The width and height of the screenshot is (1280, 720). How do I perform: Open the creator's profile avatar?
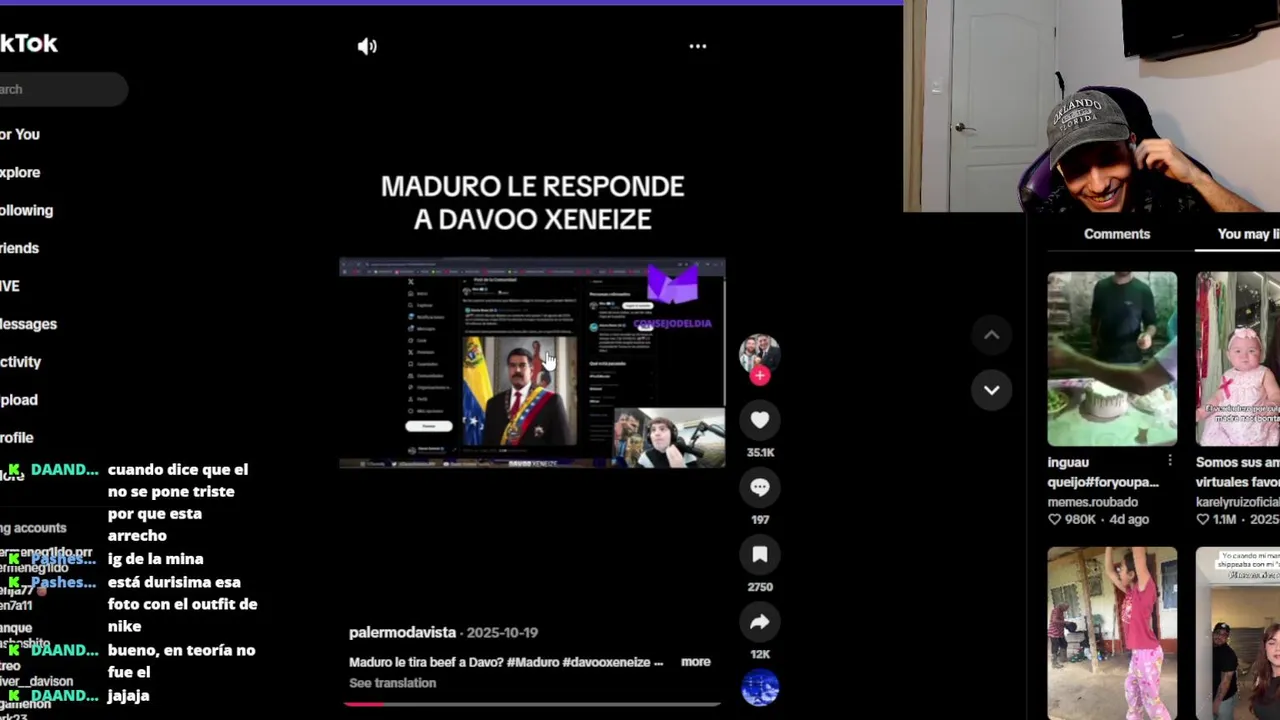tap(760, 353)
